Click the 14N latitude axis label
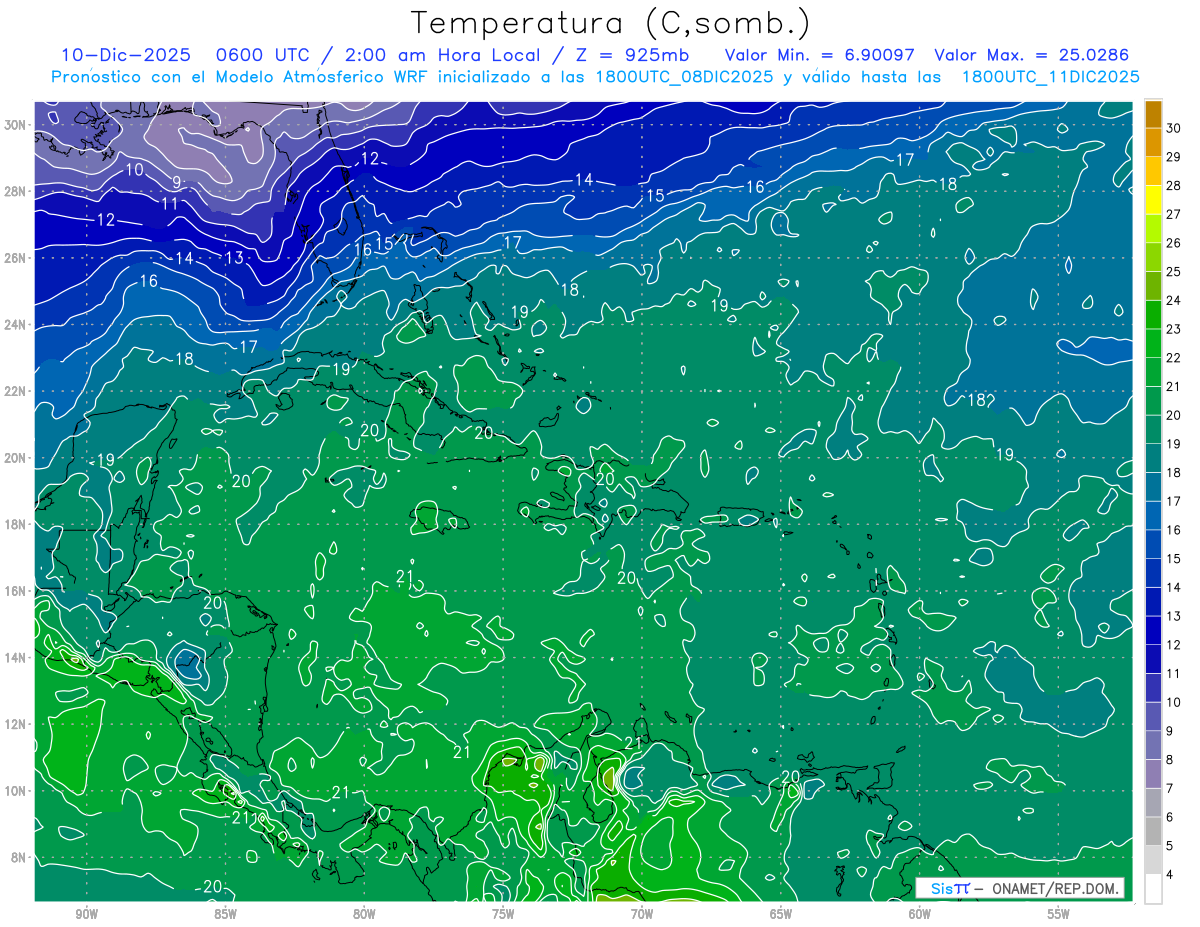This screenshot has width=1200, height=927. coord(16,657)
